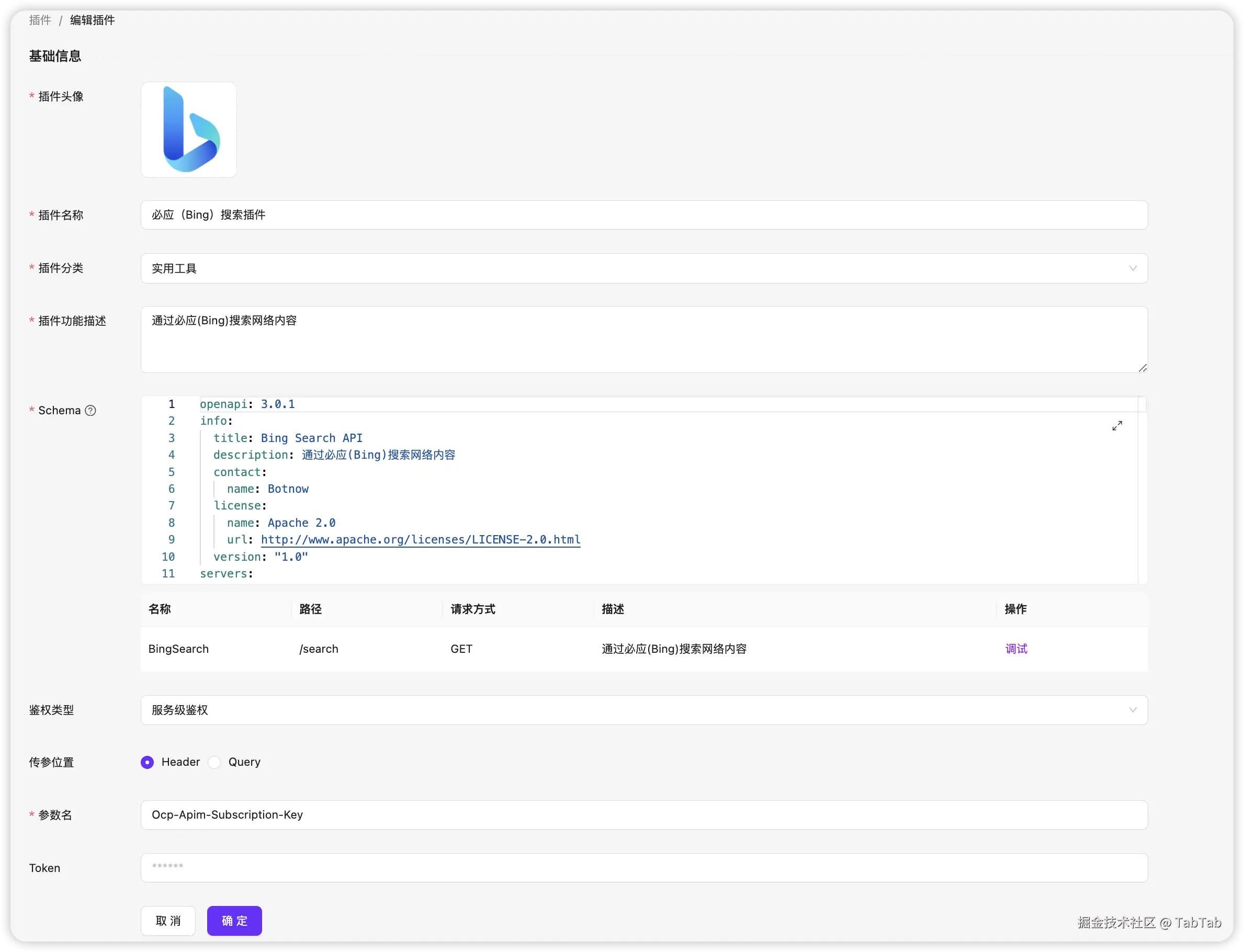Select the Query radio button
The image size is (1244, 952).
pyautogui.click(x=215, y=762)
